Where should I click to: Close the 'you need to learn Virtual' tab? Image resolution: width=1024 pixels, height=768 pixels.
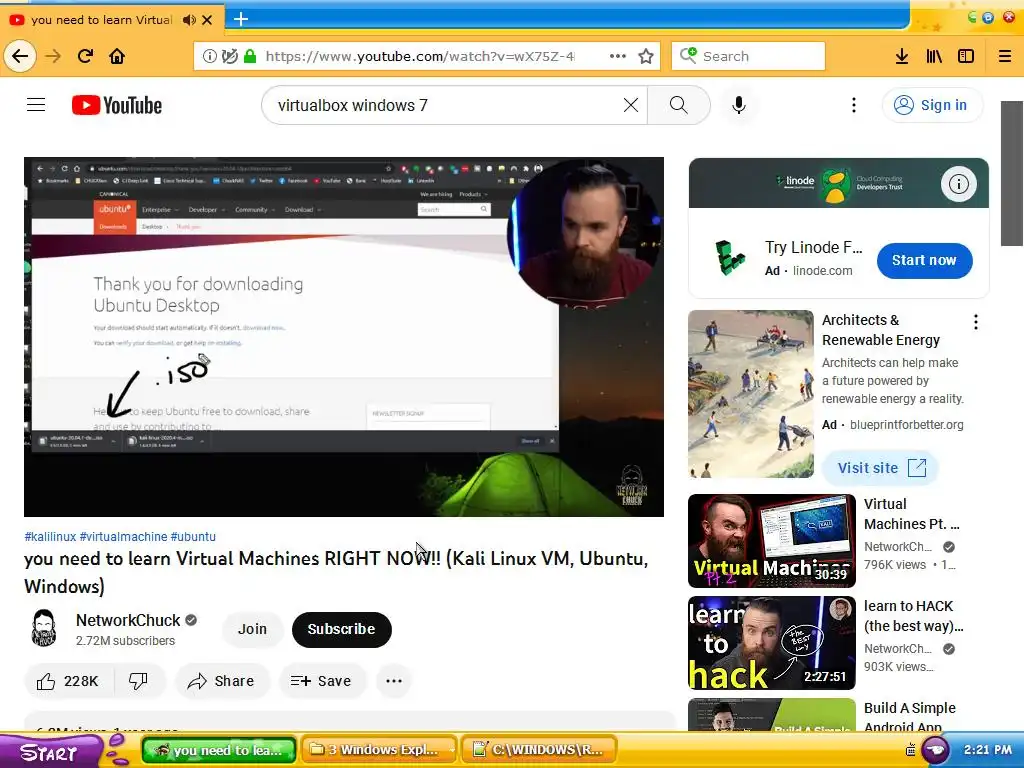(207, 20)
